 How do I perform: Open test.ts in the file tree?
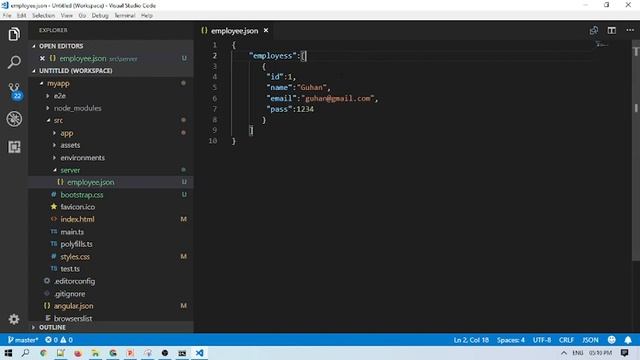click(x=70, y=269)
